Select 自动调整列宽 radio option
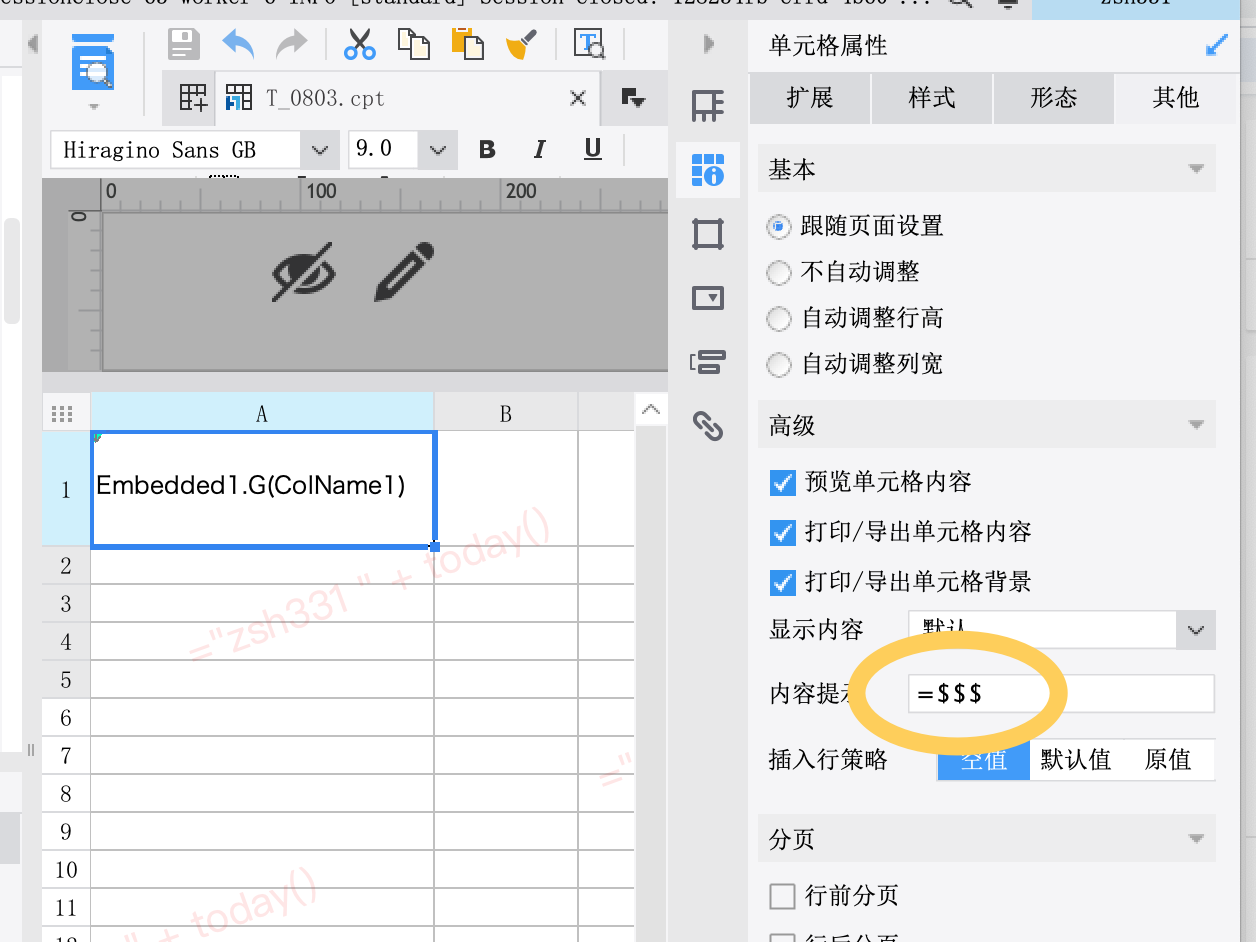The width and height of the screenshot is (1256, 942). (x=779, y=364)
